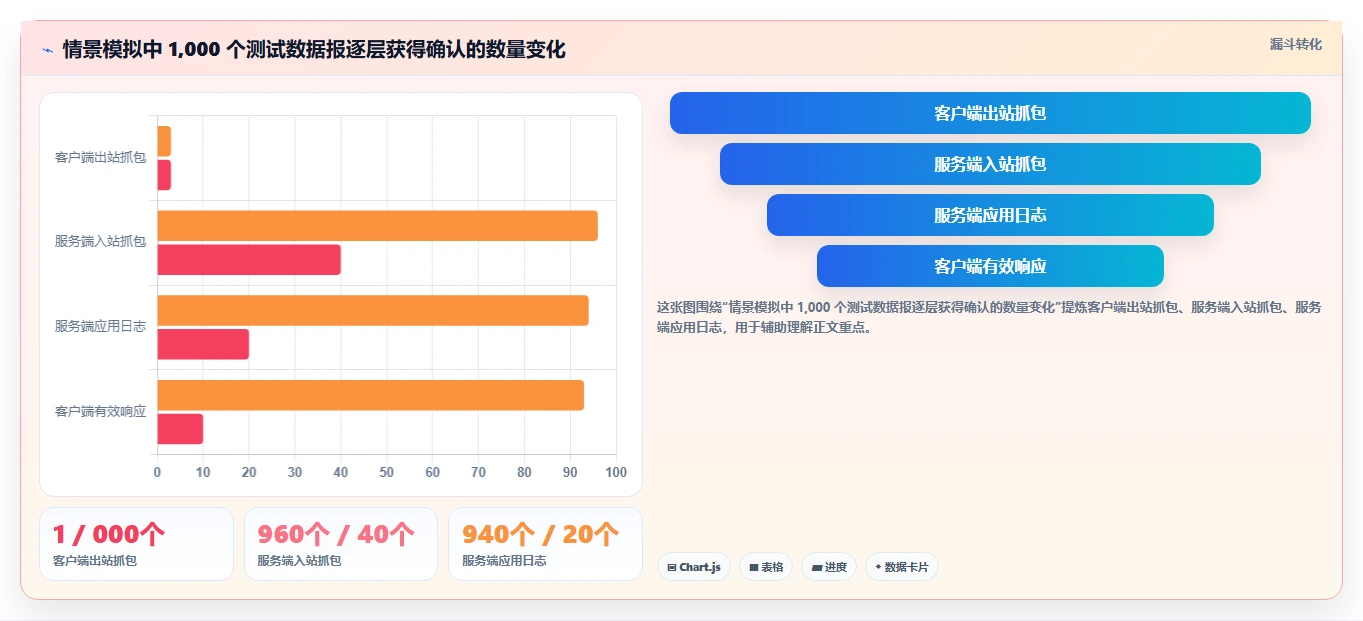Image resolution: width=1363 pixels, height=621 pixels.
Task: Click the lightning icon beside the title
Action: point(48,50)
